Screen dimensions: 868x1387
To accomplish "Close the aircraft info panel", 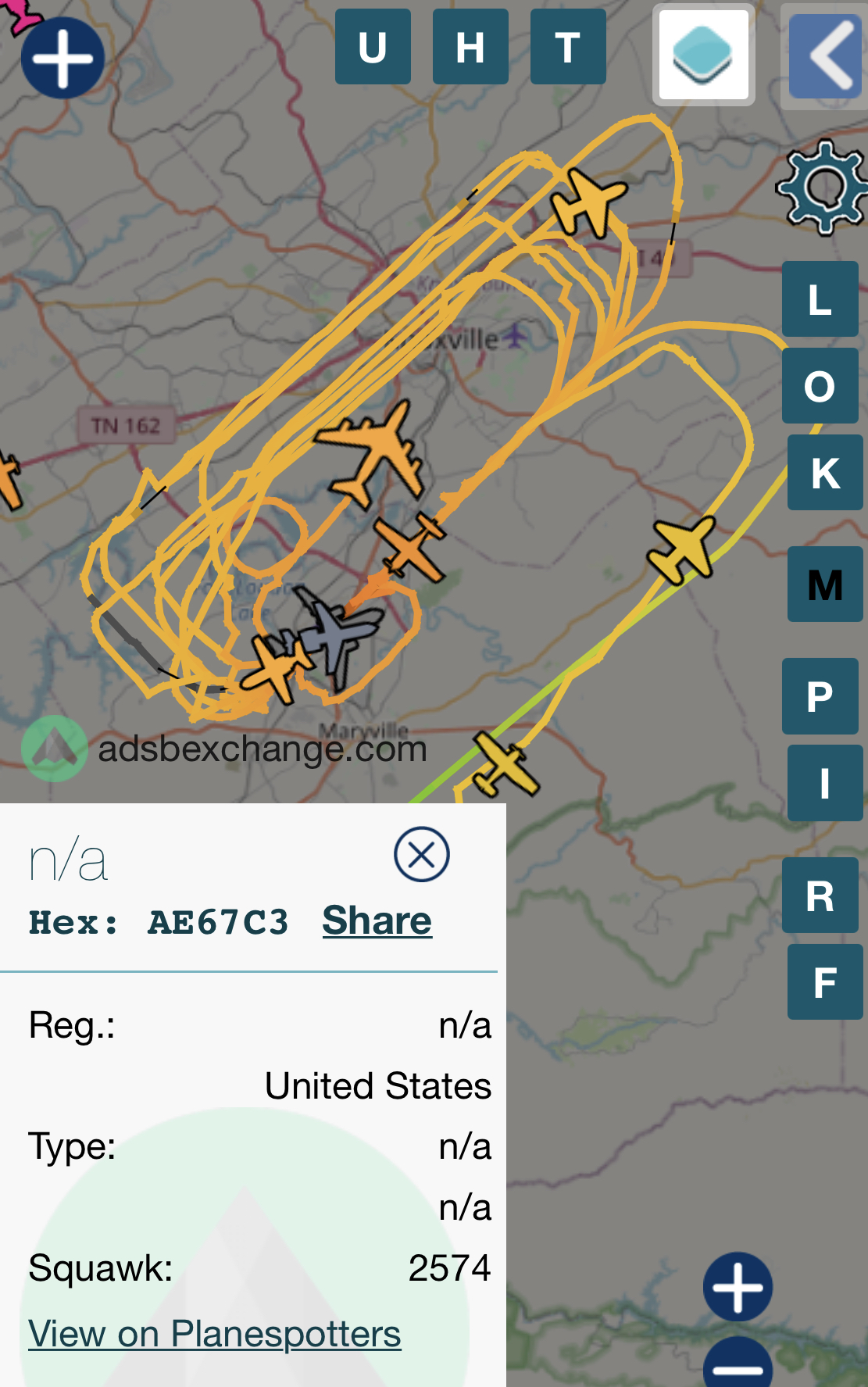I will tap(422, 854).
